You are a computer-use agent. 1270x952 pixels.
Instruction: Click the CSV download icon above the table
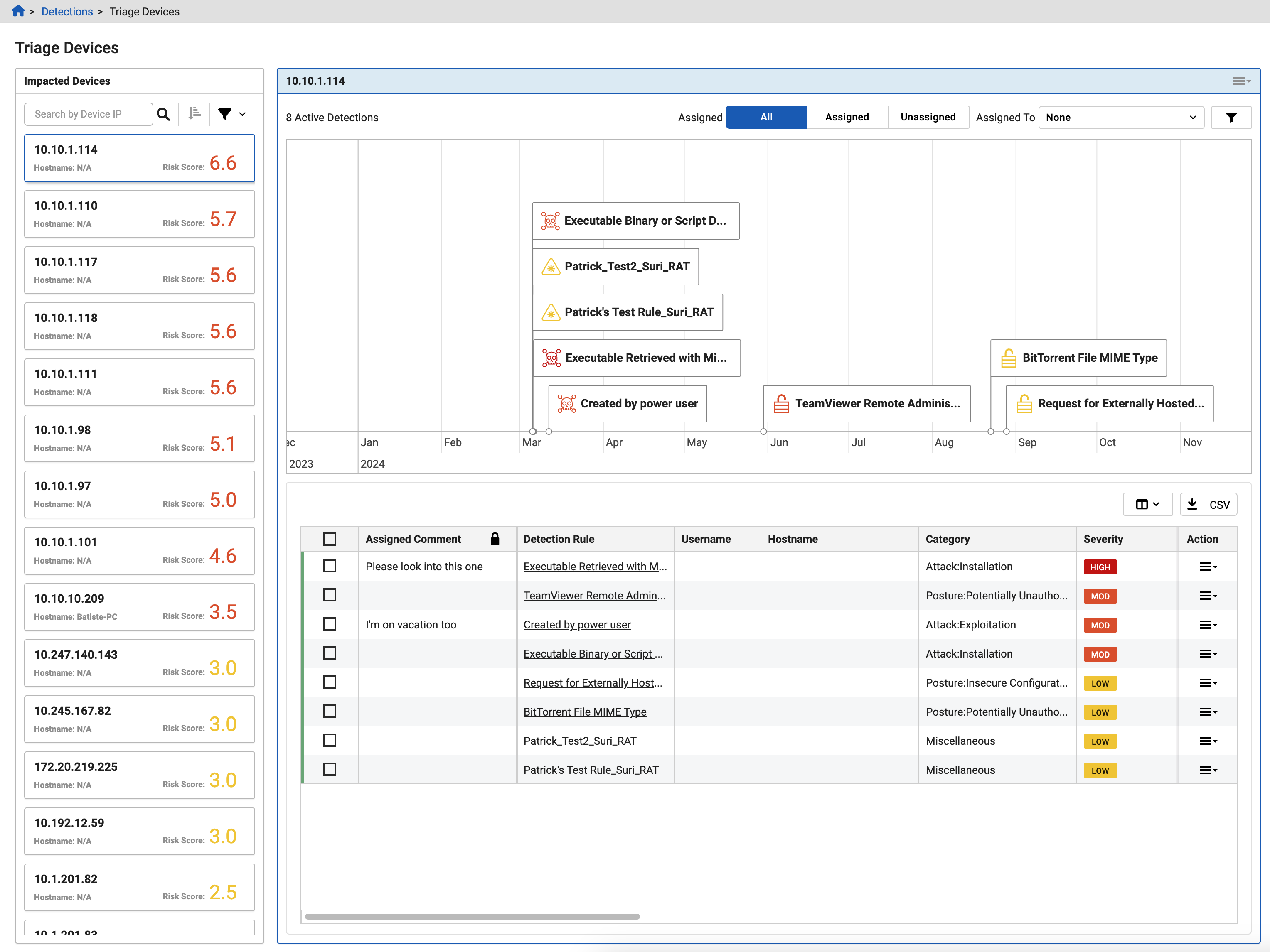click(1193, 504)
